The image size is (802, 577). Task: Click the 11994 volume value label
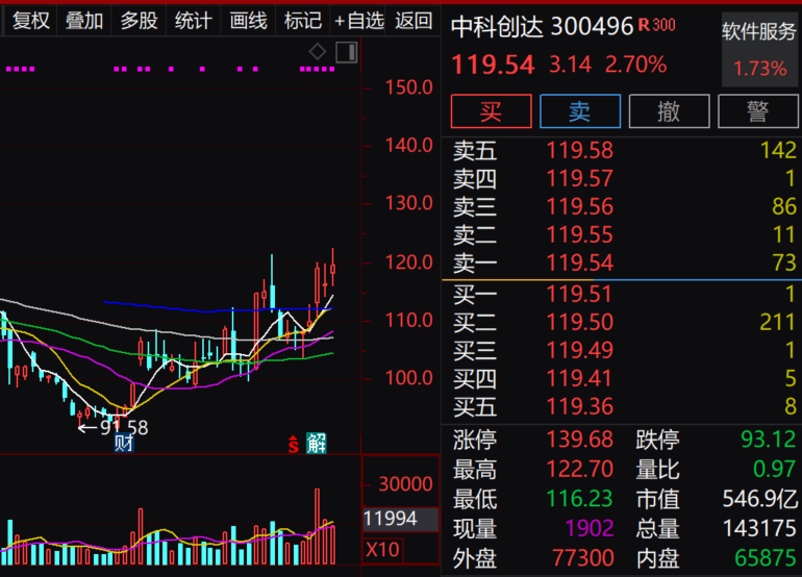point(400,519)
